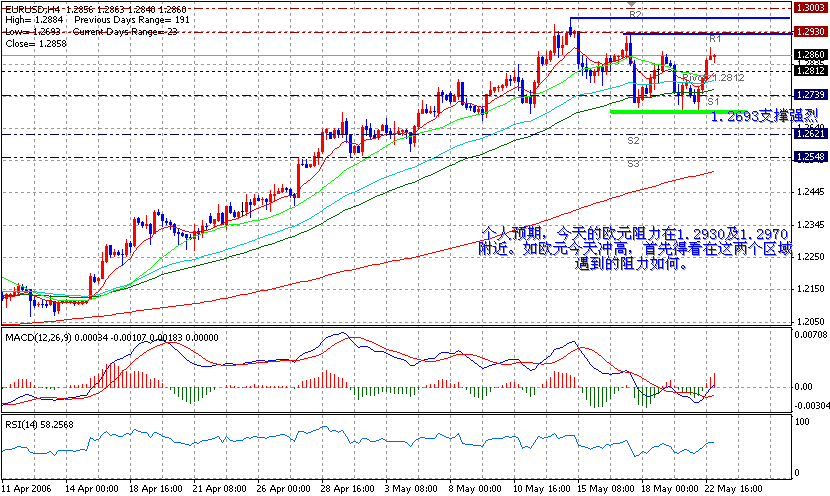Click the '11 Apr 2006' date label
Screen dimensions: 830x496
pyautogui.click(x=26, y=488)
